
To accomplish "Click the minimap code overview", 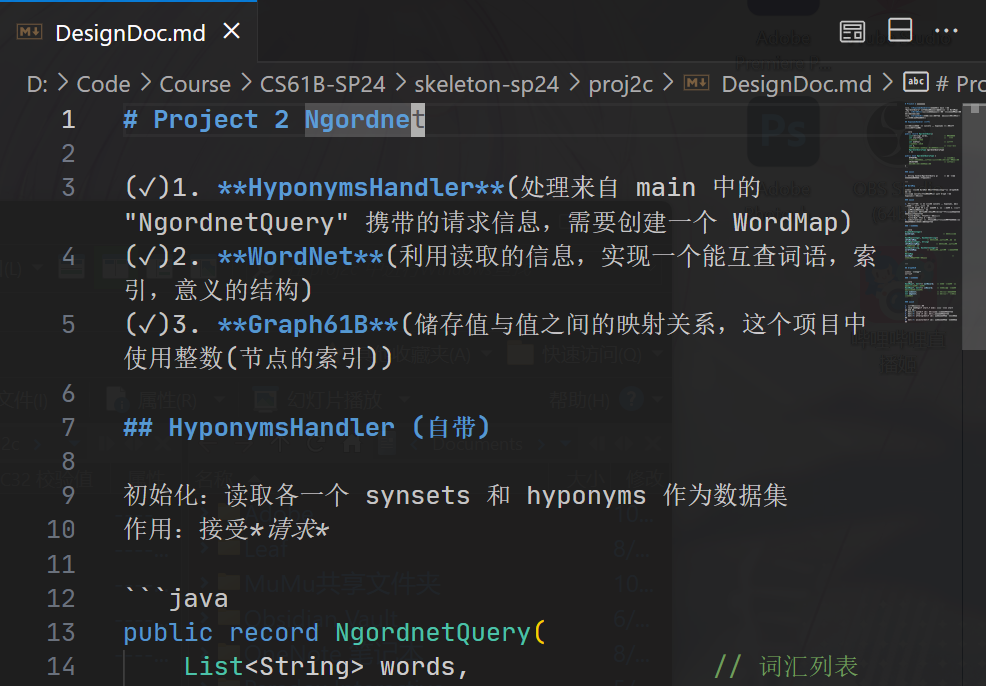I will point(932,214).
